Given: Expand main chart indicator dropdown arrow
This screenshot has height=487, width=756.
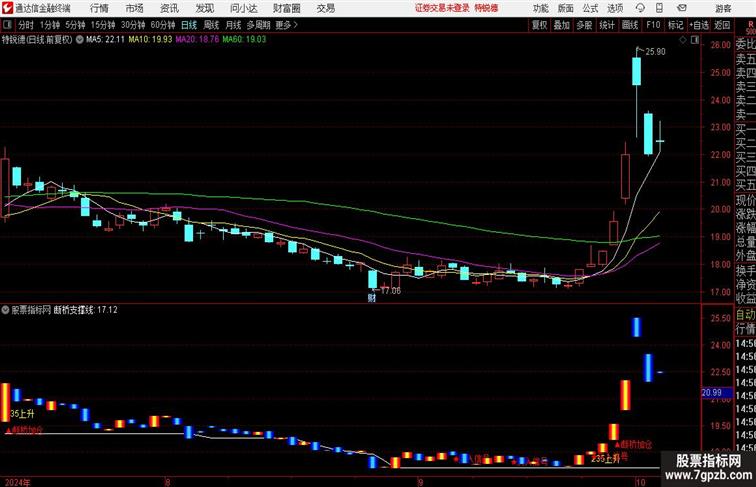Looking at the screenshot, I should tap(80, 40).
